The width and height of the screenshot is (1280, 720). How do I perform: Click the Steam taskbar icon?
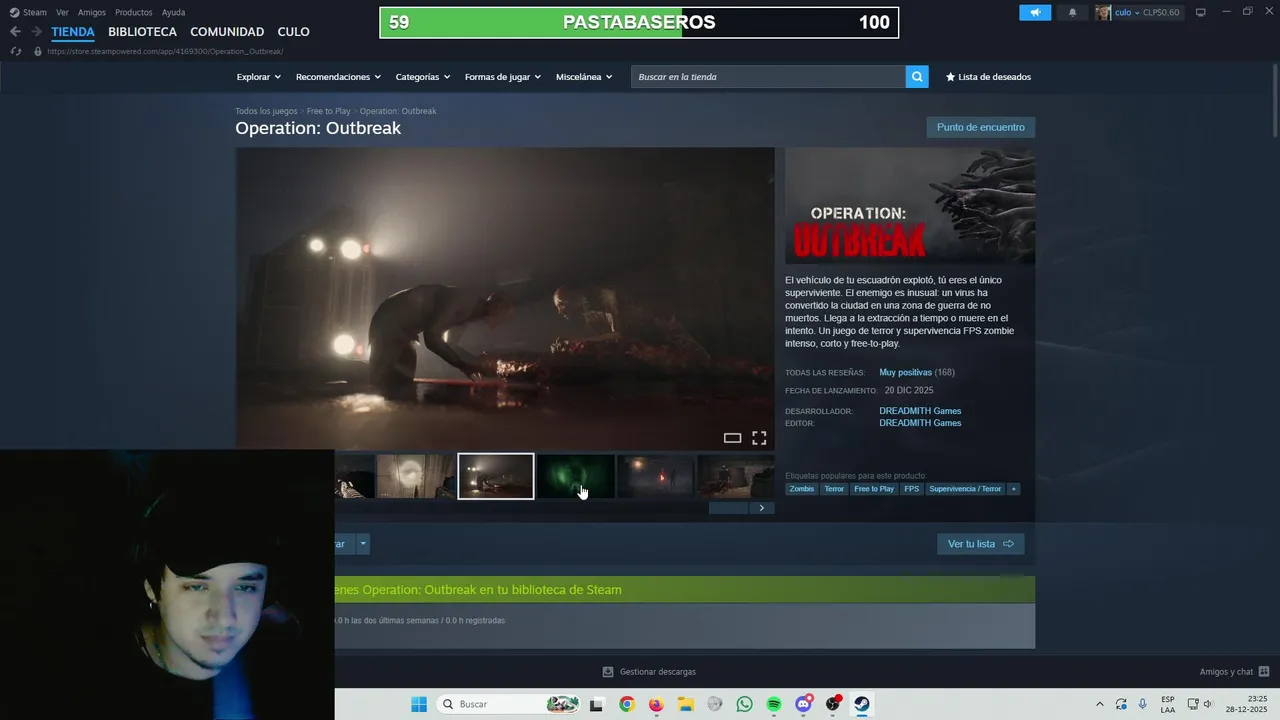pos(862,704)
